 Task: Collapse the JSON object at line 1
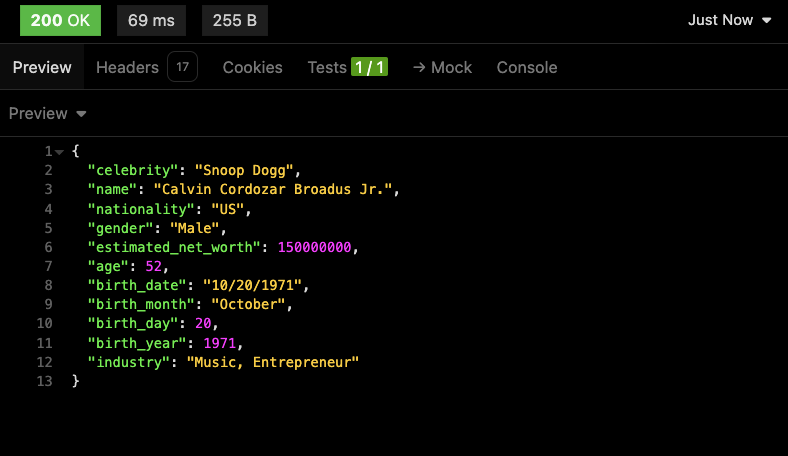pos(60,152)
